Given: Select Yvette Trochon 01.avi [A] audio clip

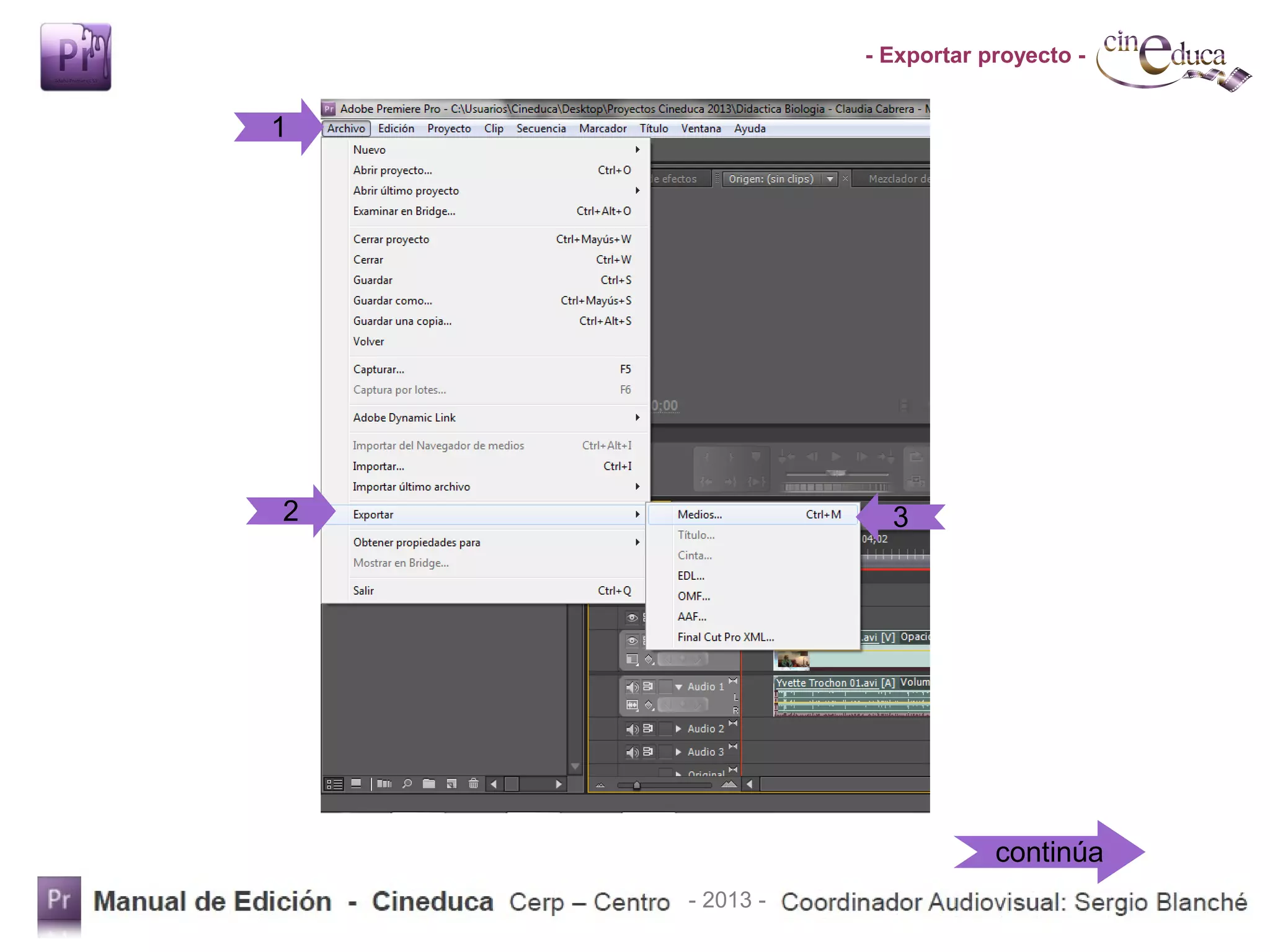Looking at the screenshot, I should click(x=852, y=696).
